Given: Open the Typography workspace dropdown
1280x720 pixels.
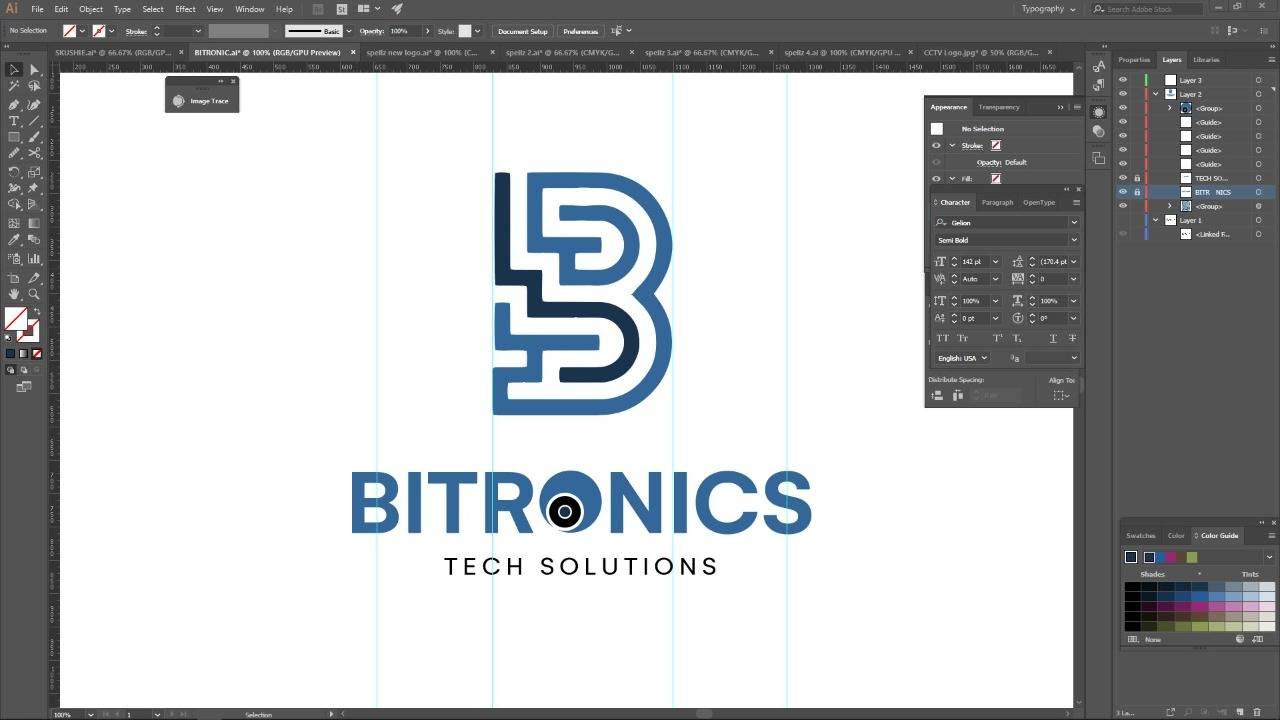Looking at the screenshot, I should 1048,9.
